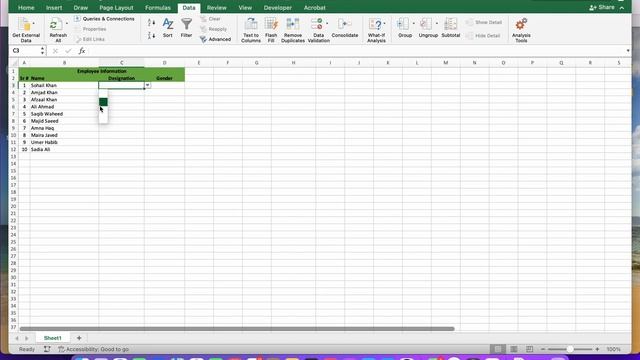Click Show Detail
The height and width of the screenshot is (360, 640).
[484, 22]
